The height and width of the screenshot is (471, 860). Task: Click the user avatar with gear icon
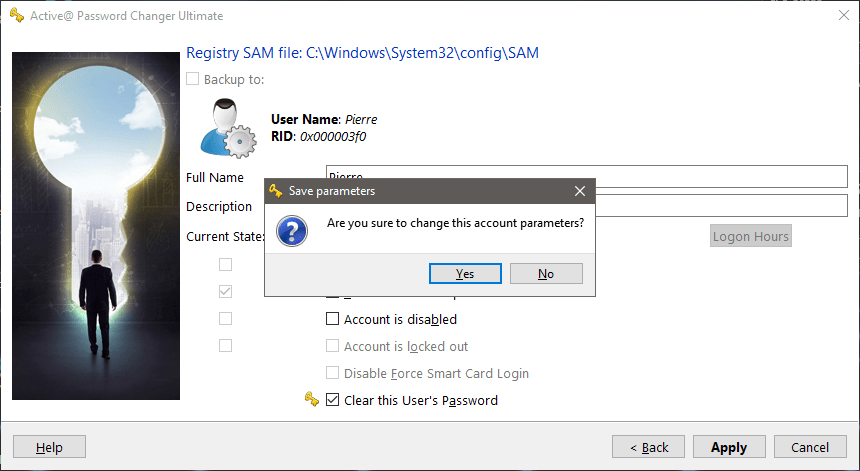(228, 128)
